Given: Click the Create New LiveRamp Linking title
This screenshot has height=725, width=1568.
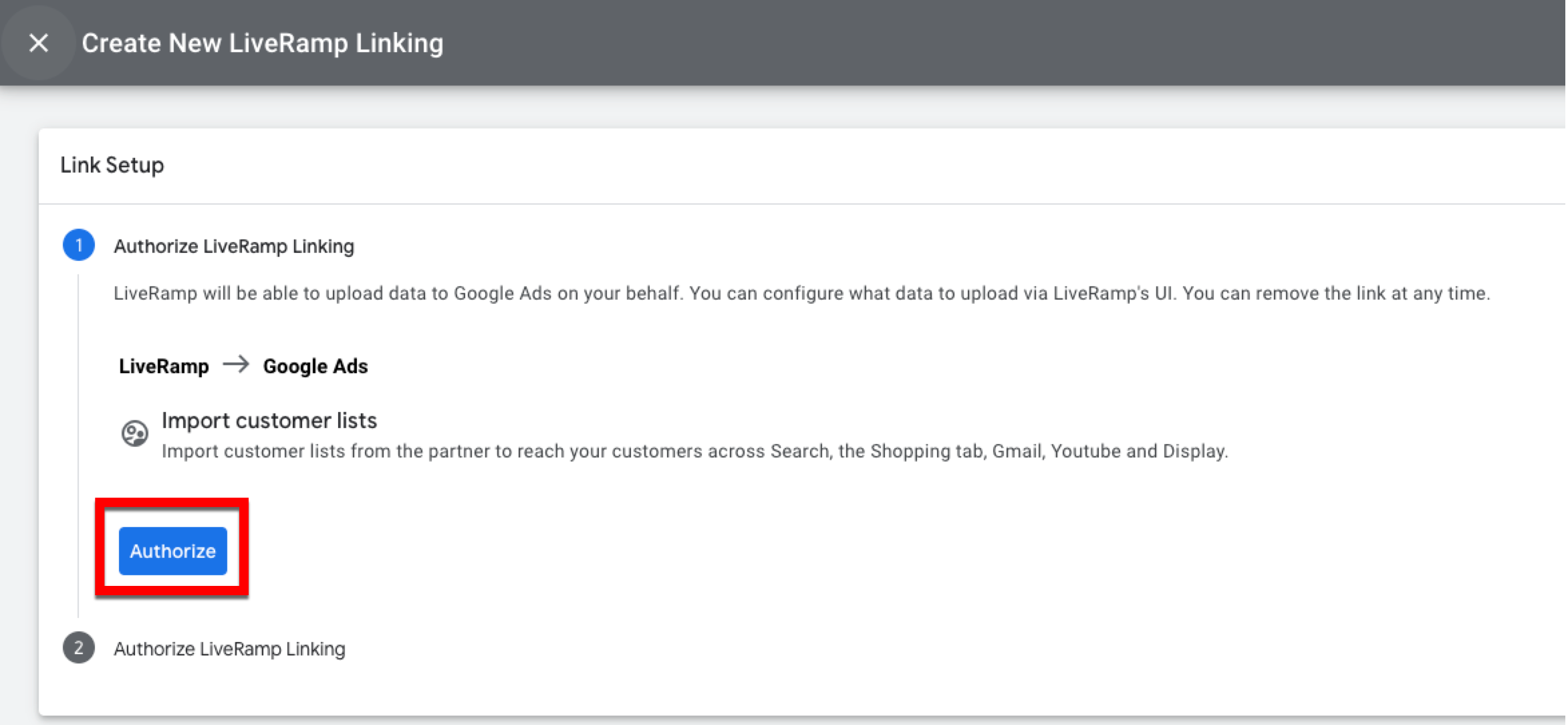Looking at the screenshot, I should tap(263, 43).
